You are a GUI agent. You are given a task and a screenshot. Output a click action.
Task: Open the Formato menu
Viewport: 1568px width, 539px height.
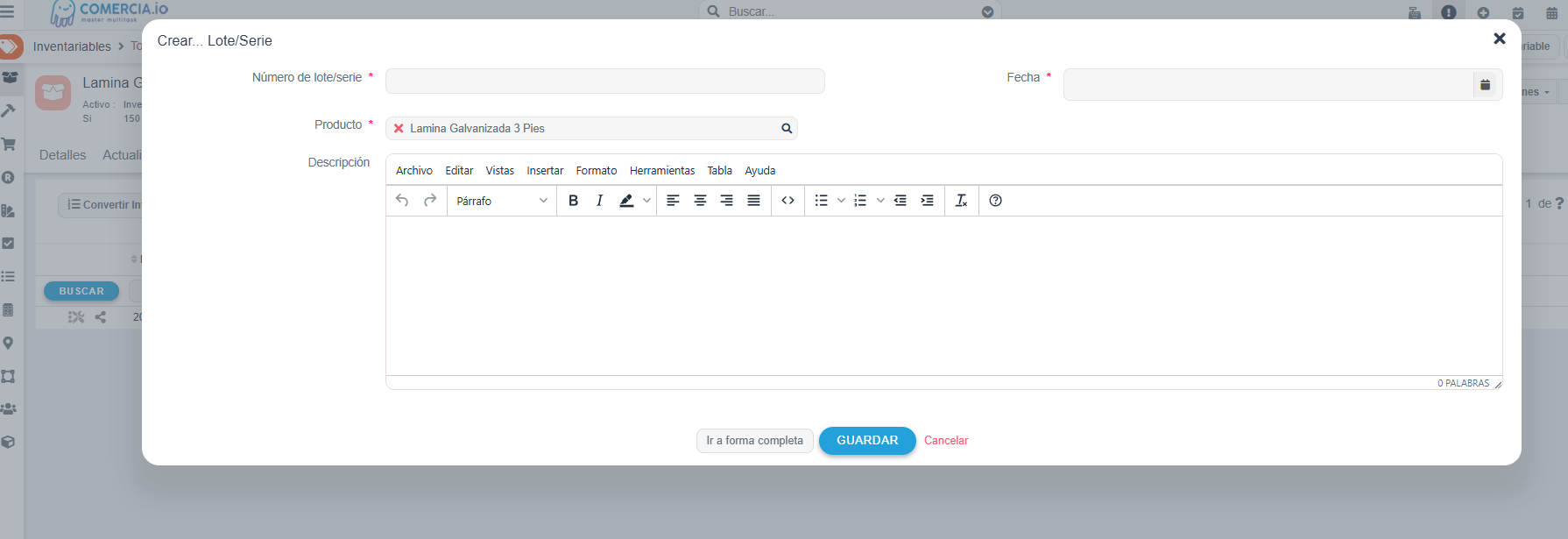coord(597,171)
